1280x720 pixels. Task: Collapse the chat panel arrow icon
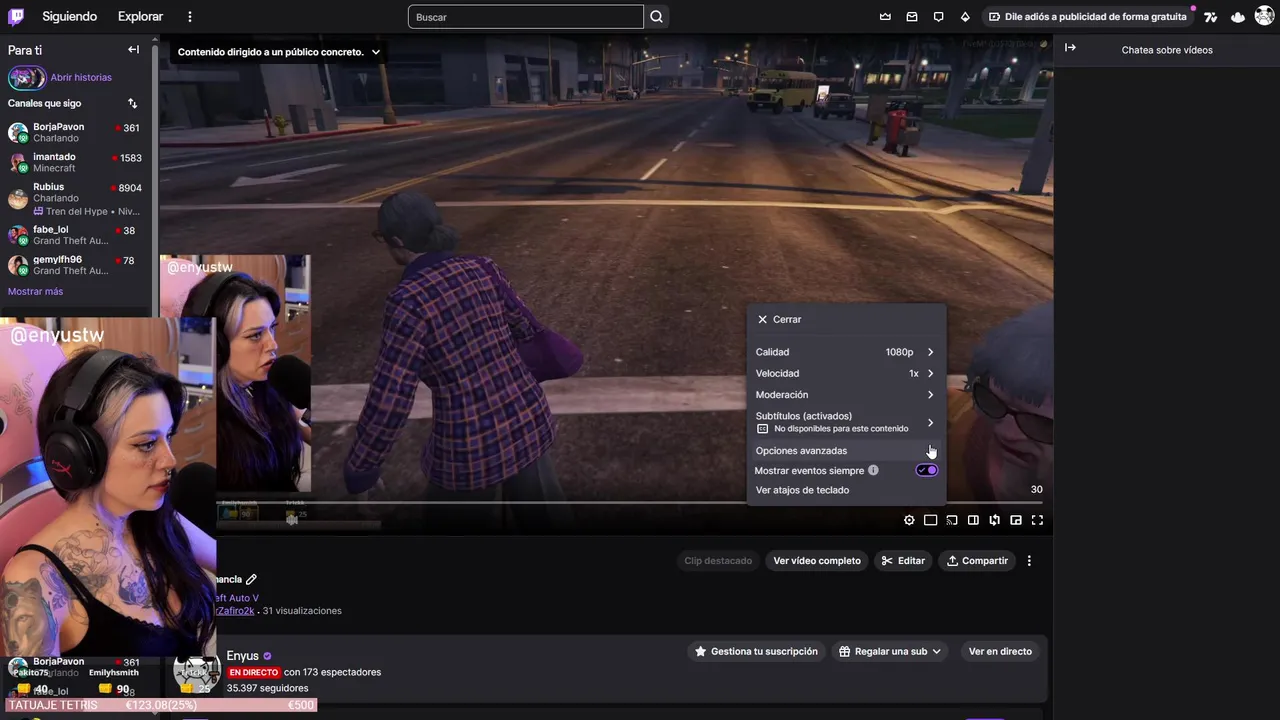[x=1070, y=48]
